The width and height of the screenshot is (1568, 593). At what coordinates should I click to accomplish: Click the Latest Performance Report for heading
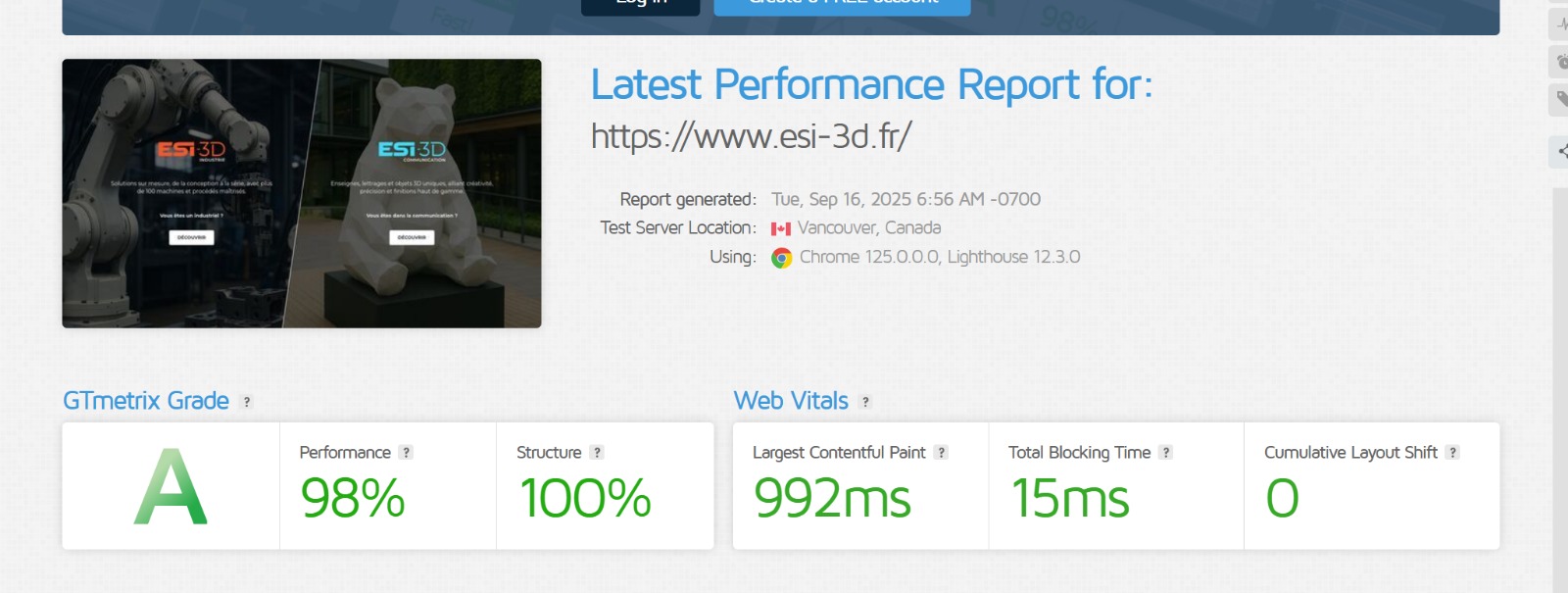[x=871, y=84]
